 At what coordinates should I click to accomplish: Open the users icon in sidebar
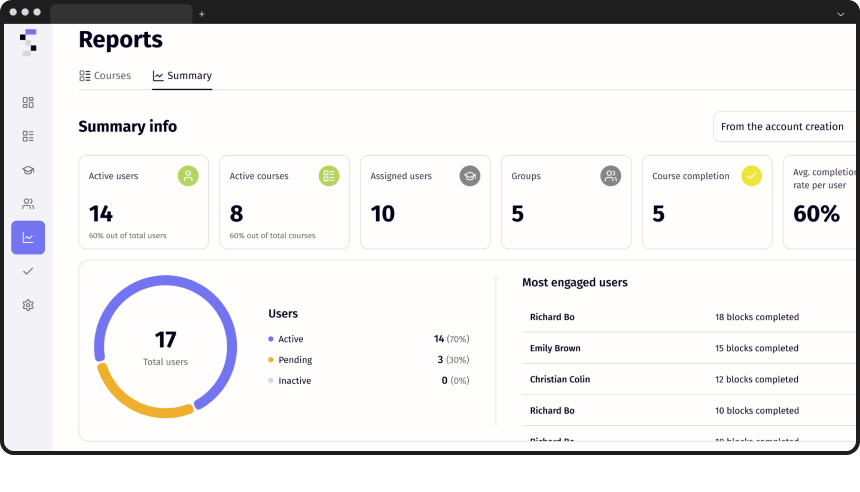[x=28, y=204]
